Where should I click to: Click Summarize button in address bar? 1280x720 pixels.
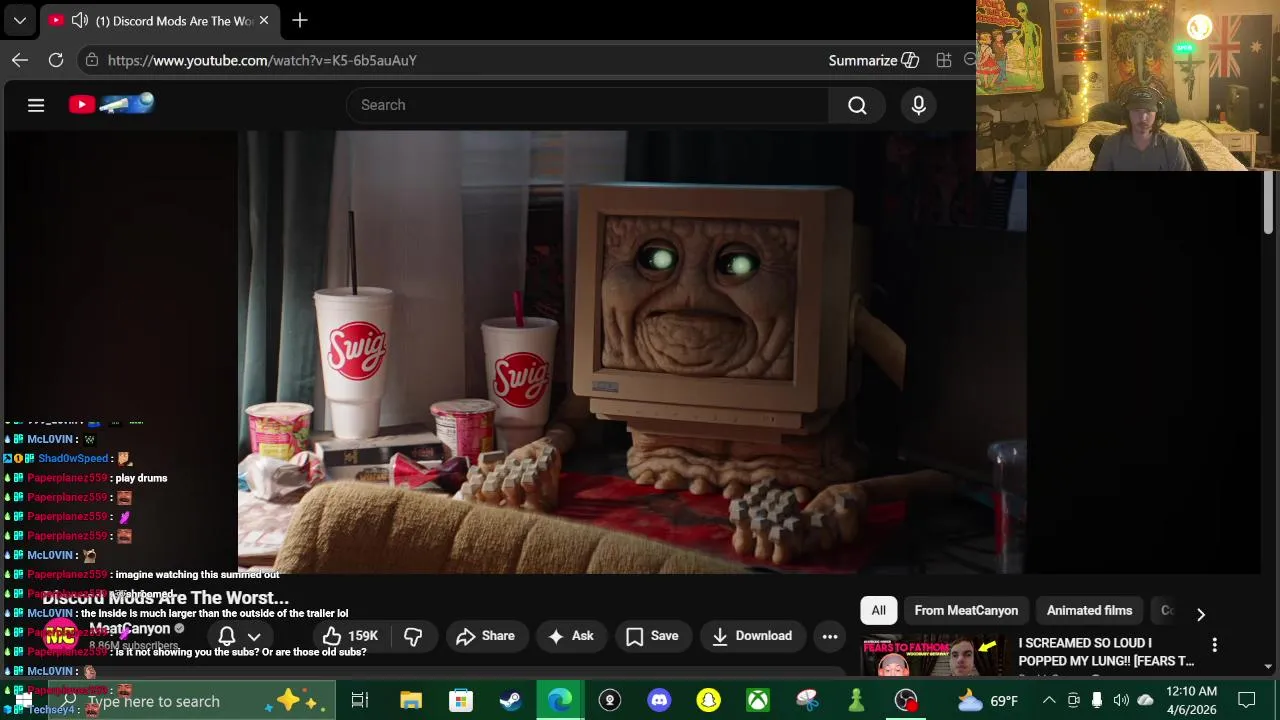[873, 60]
